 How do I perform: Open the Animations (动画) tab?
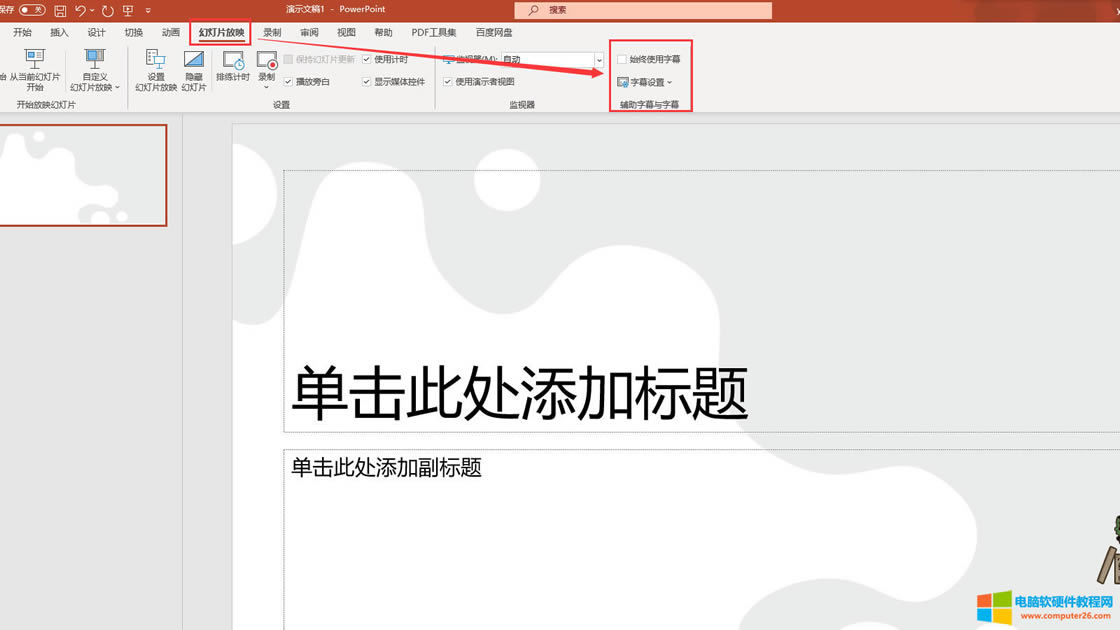171,33
